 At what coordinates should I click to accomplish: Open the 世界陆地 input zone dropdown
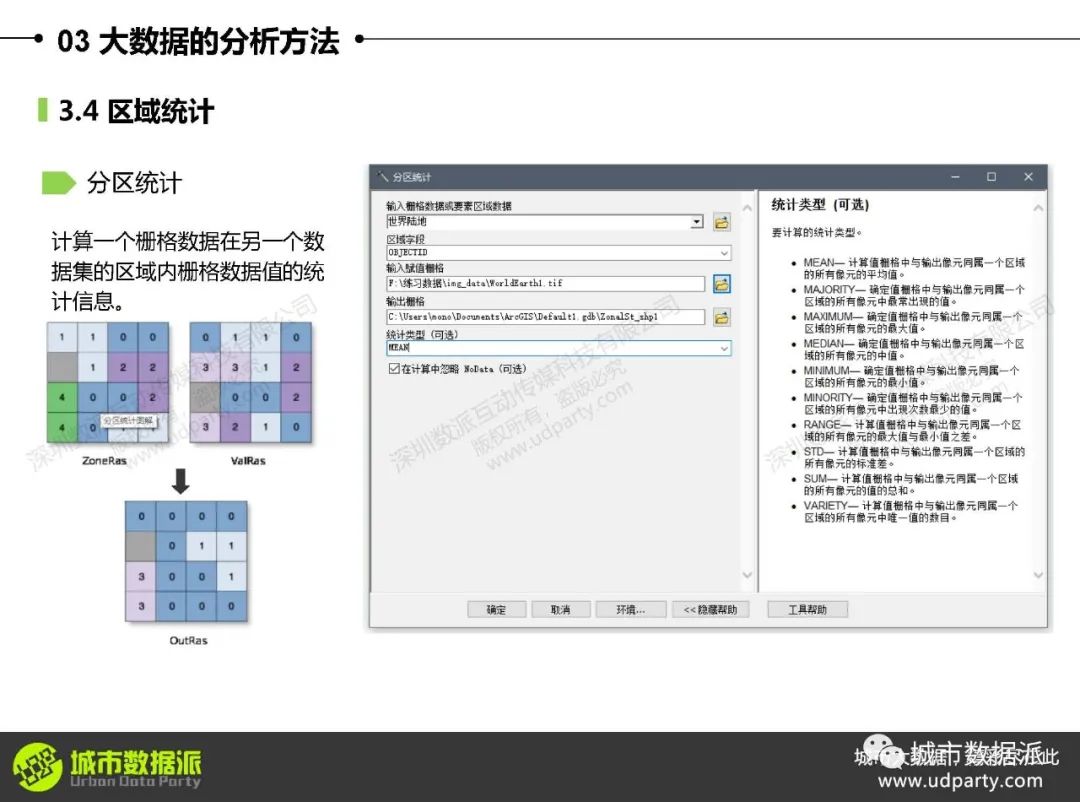pos(697,222)
